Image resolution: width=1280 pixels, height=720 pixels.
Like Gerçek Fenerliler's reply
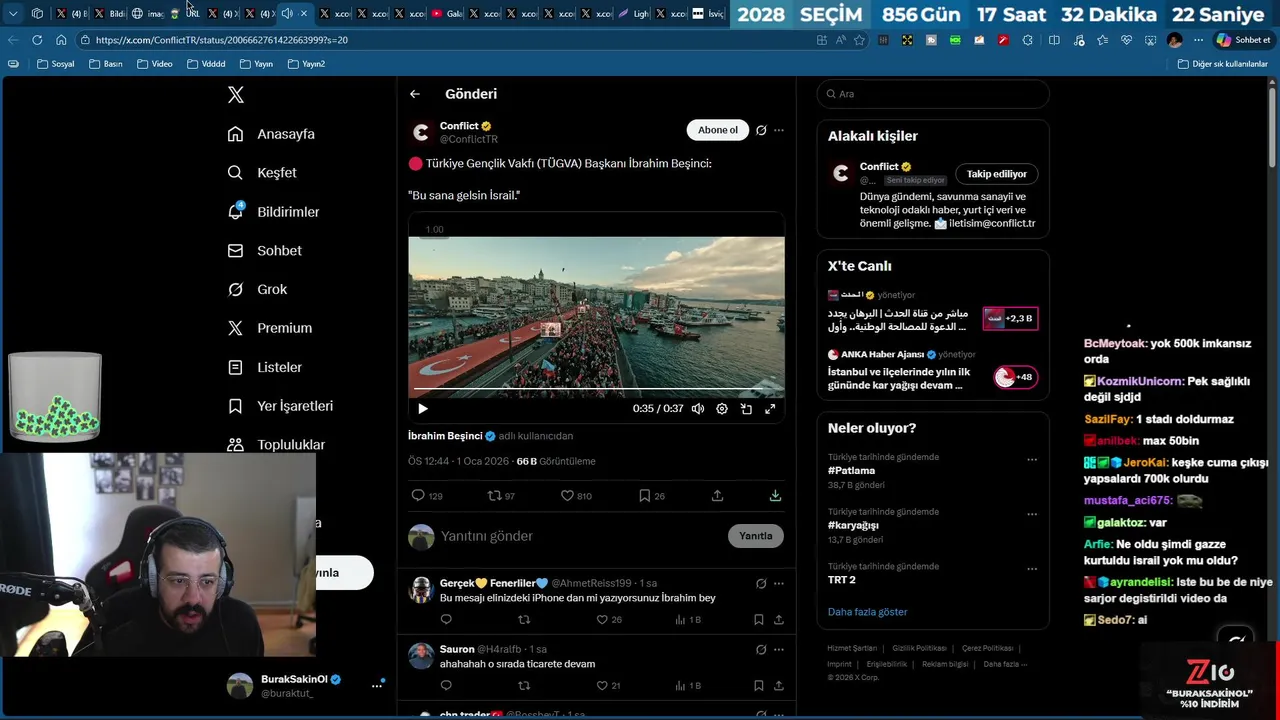609,620
